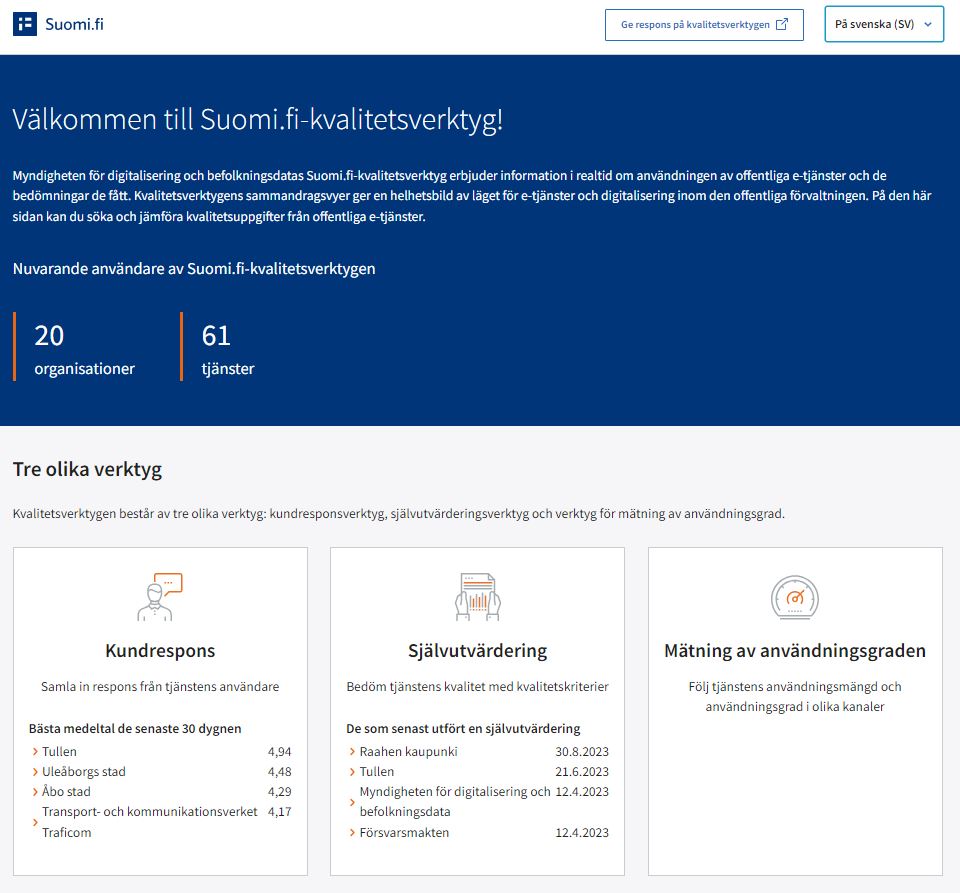Click the arrow icon beside Raahen kaupunki
Screen dimensions: 960x893
[x=352, y=752]
